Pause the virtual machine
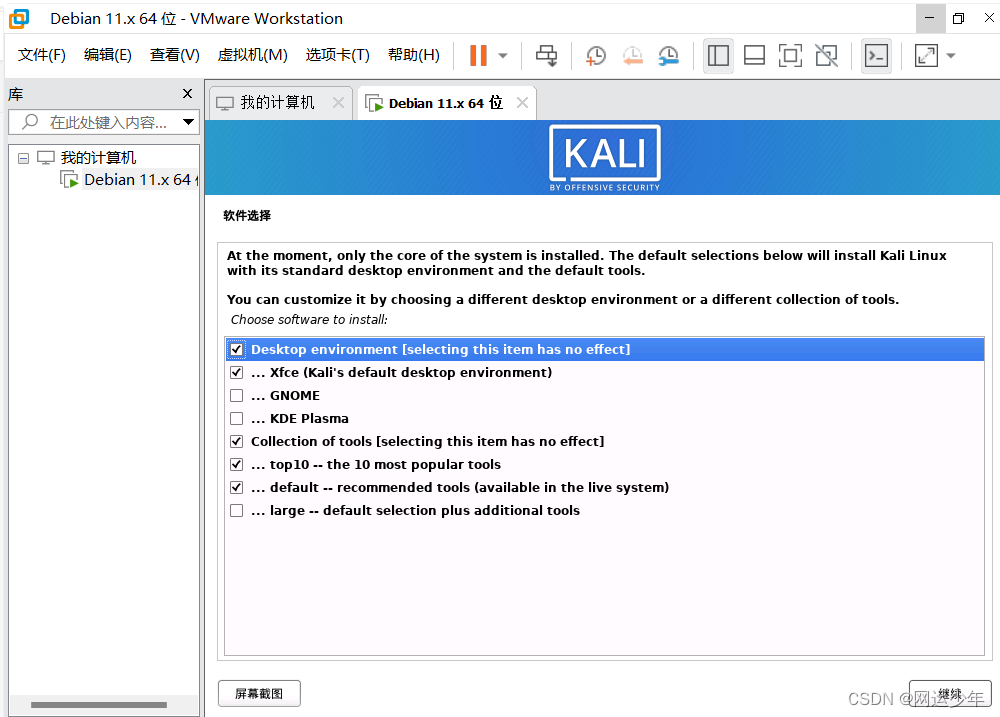 478,55
